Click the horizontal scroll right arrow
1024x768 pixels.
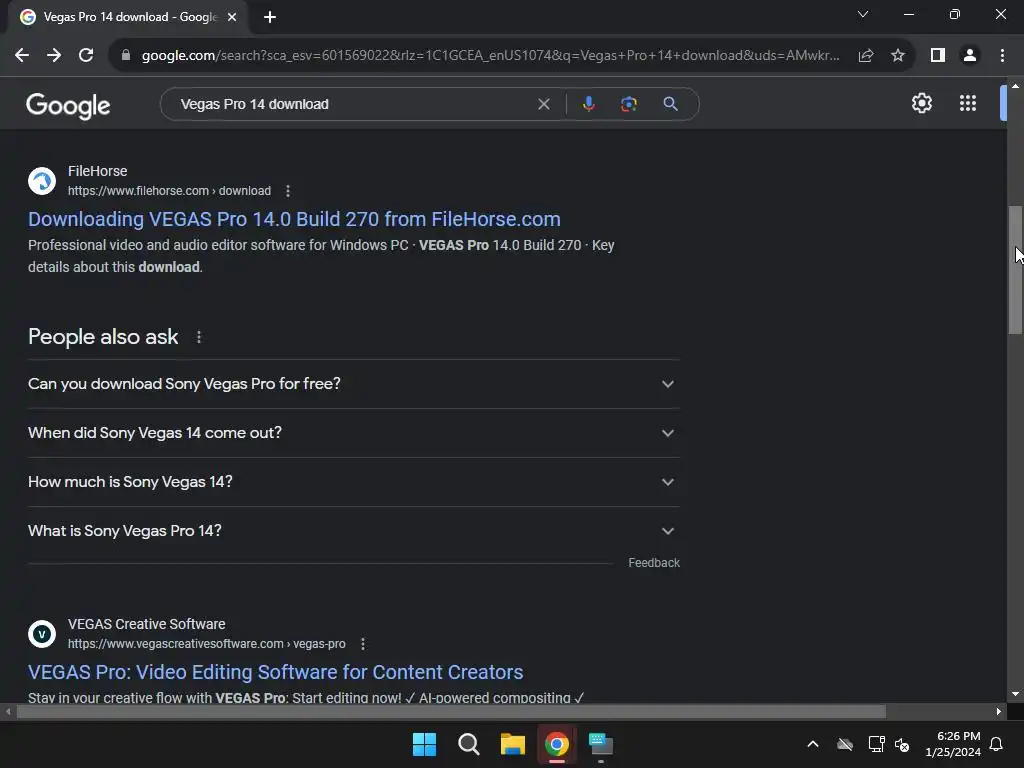coord(999,711)
